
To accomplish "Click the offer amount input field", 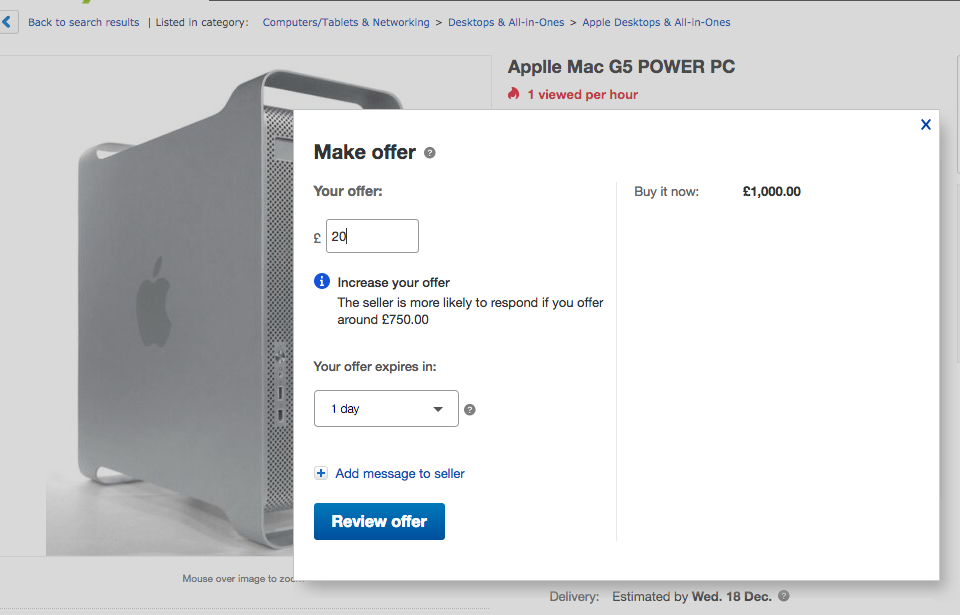I will (x=372, y=236).
